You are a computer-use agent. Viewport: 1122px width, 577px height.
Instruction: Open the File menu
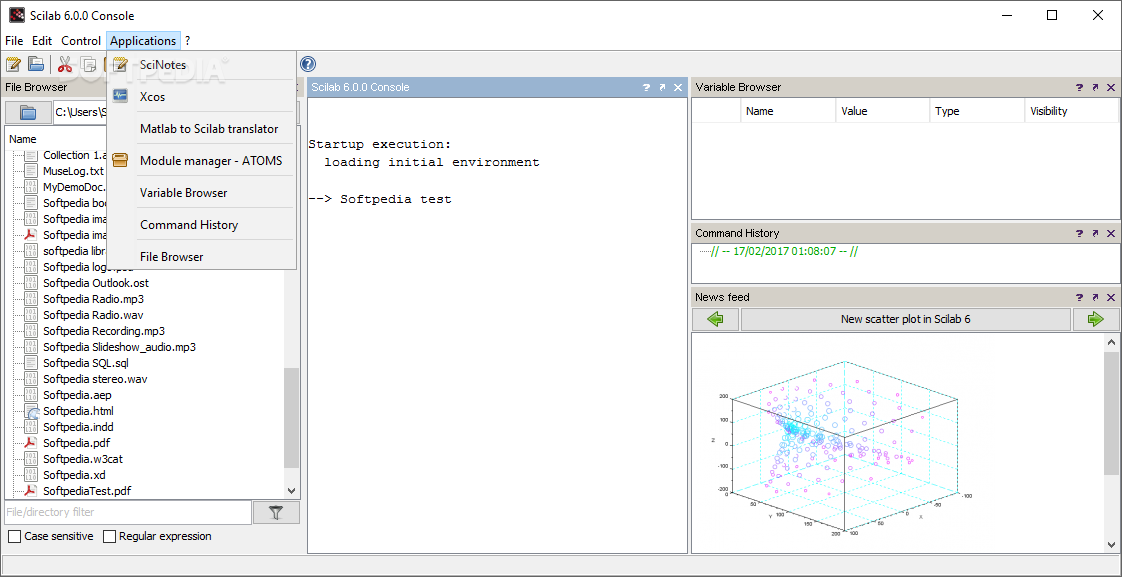pyautogui.click(x=14, y=41)
